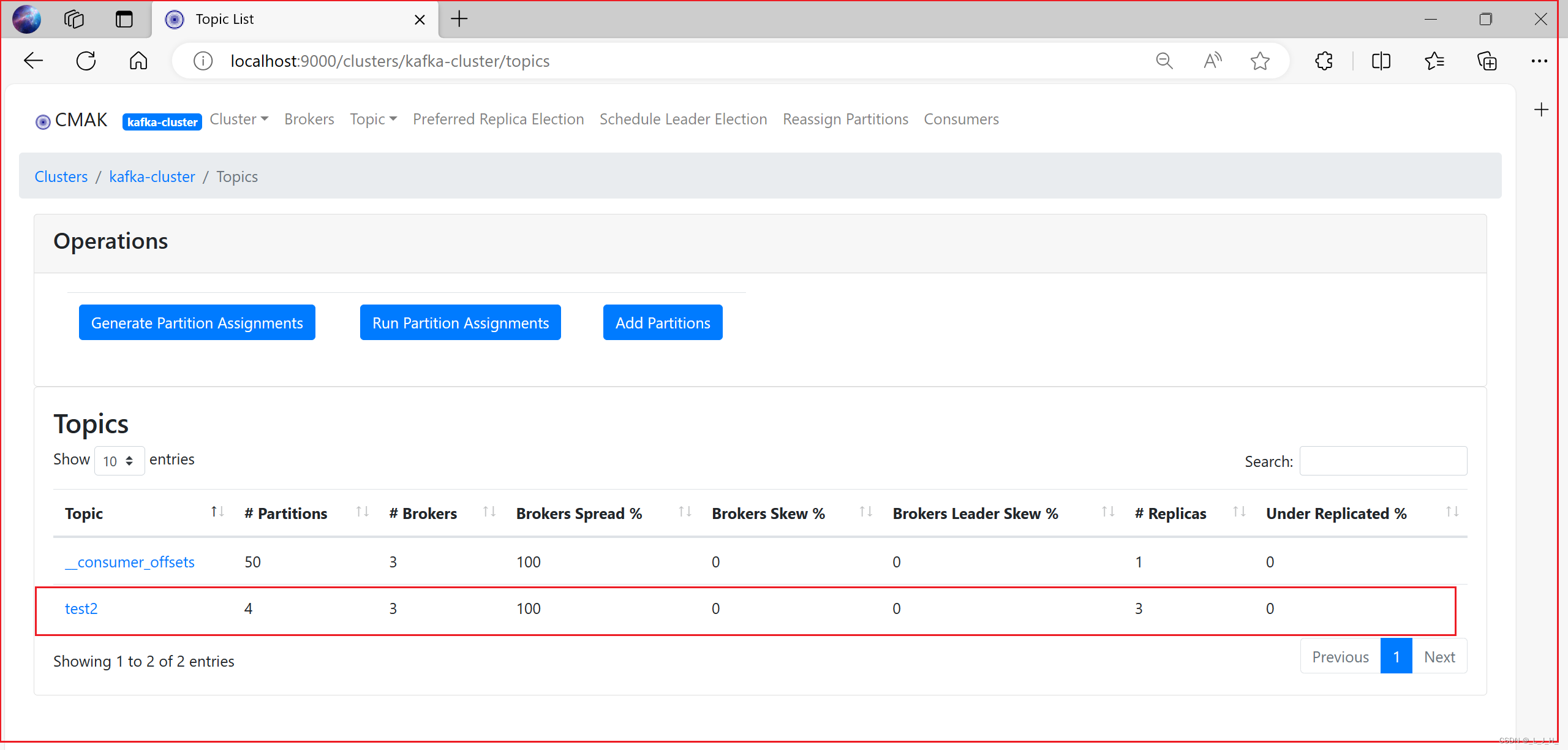Open the Cluster dropdown menu
Viewport: 1568px width, 750px height.
pyautogui.click(x=239, y=119)
